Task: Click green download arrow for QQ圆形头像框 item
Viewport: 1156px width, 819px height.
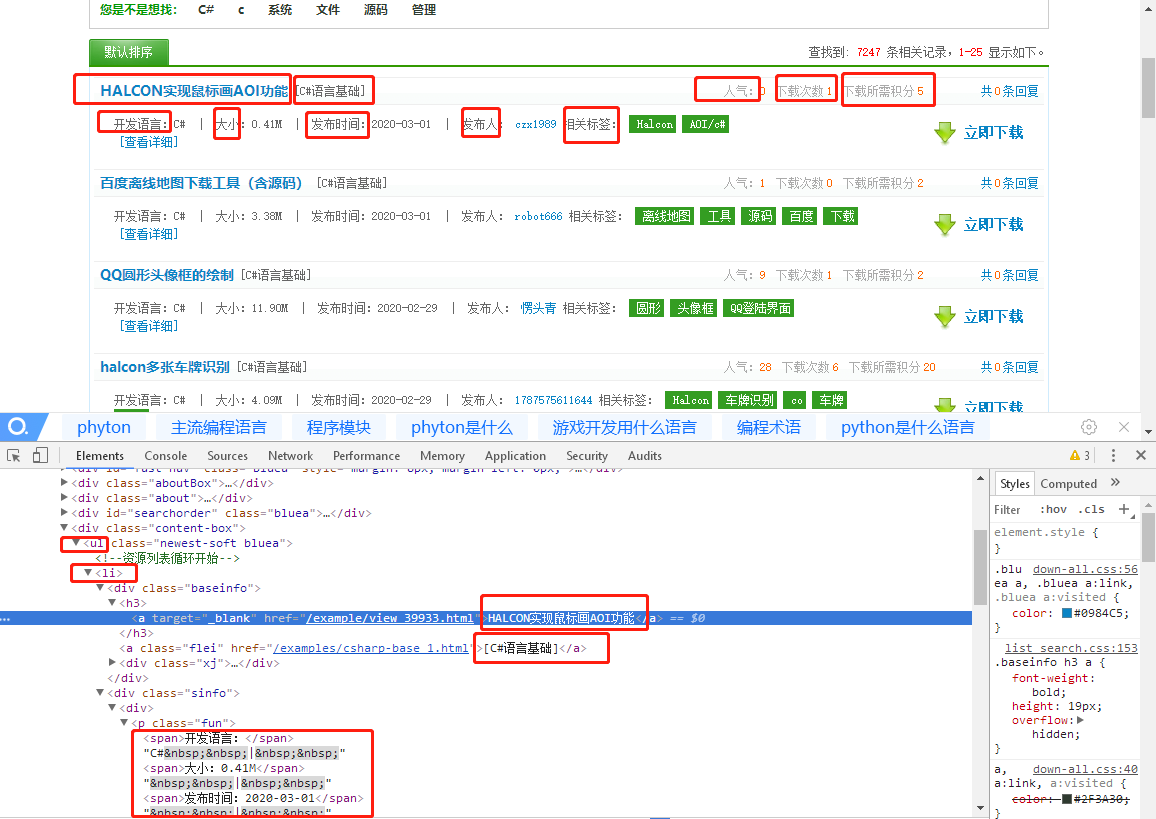Action: pos(944,317)
